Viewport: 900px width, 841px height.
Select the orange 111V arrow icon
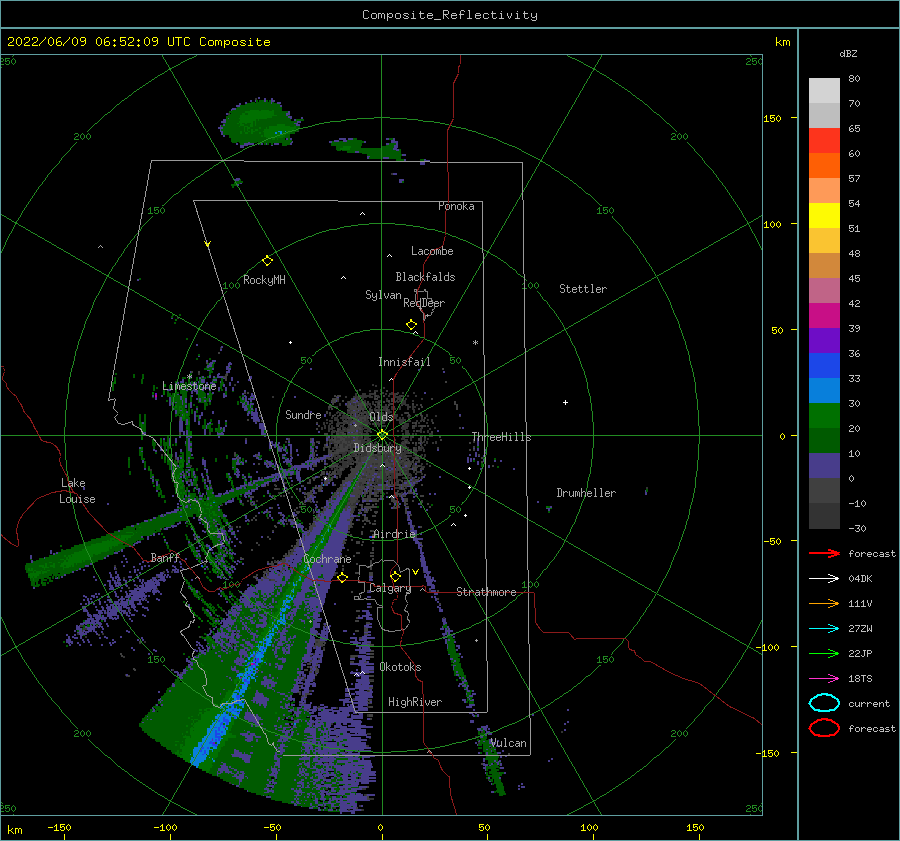(x=824, y=603)
